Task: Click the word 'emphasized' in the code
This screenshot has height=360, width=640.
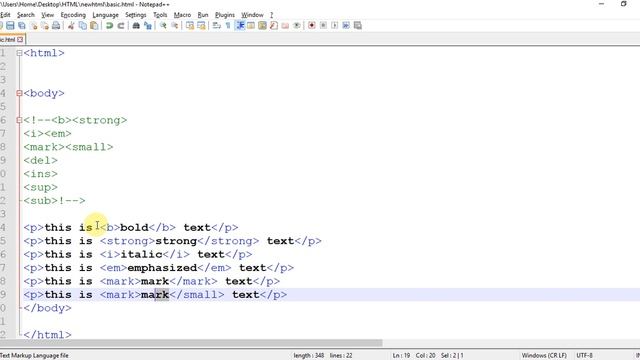Action: coord(162,268)
